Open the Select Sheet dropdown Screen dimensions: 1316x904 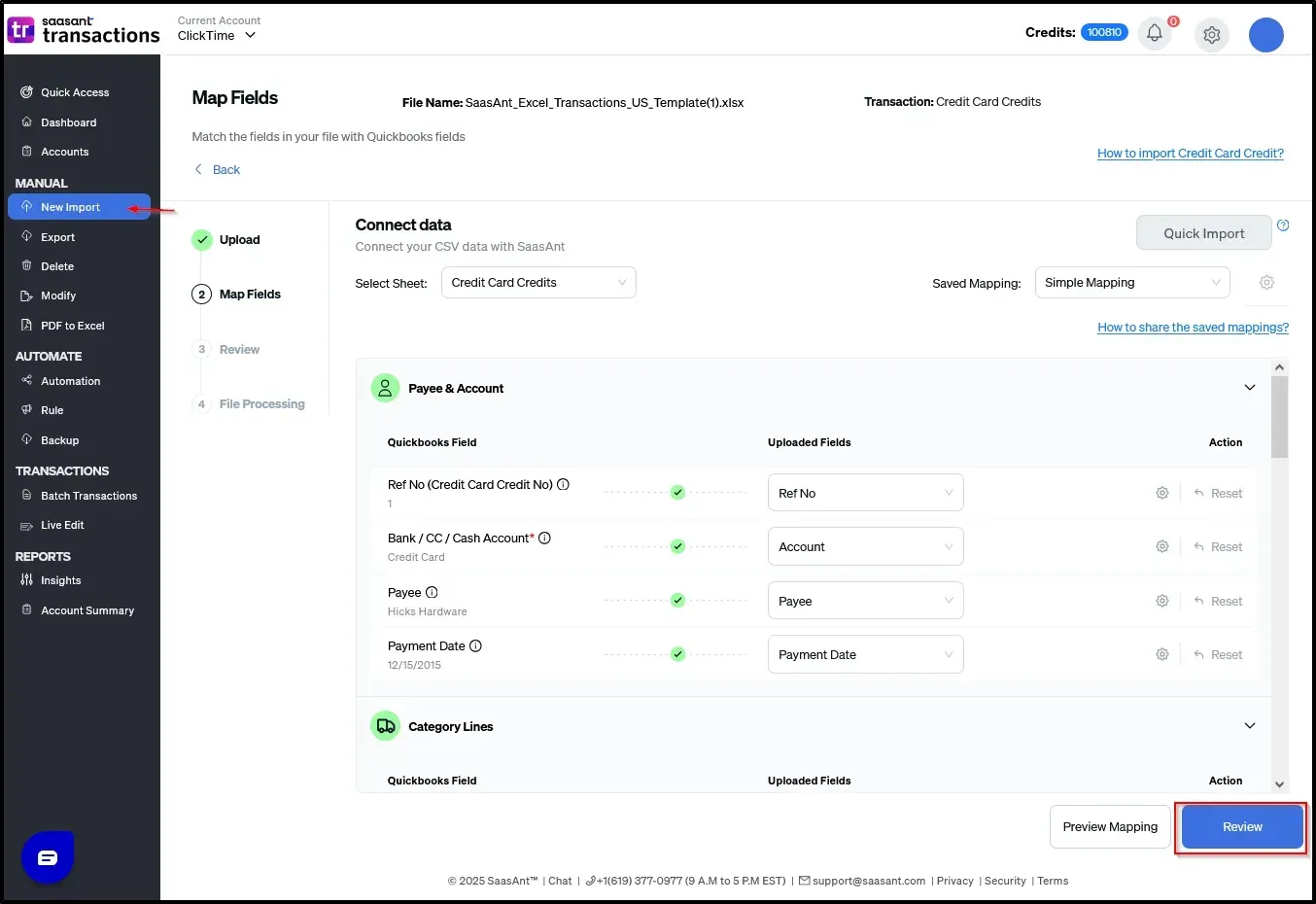pos(538,283)
